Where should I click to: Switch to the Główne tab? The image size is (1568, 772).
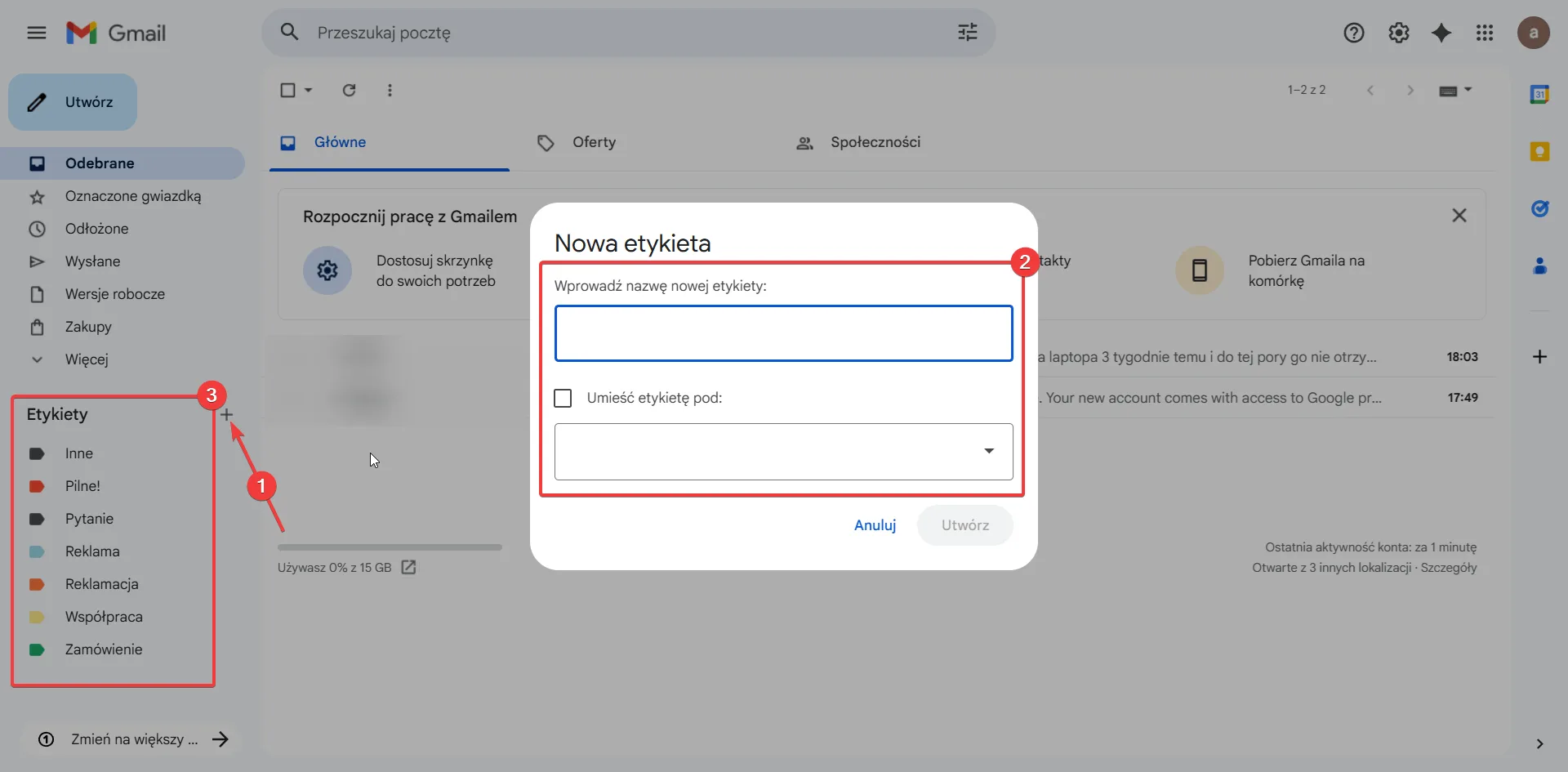(390, 142)
